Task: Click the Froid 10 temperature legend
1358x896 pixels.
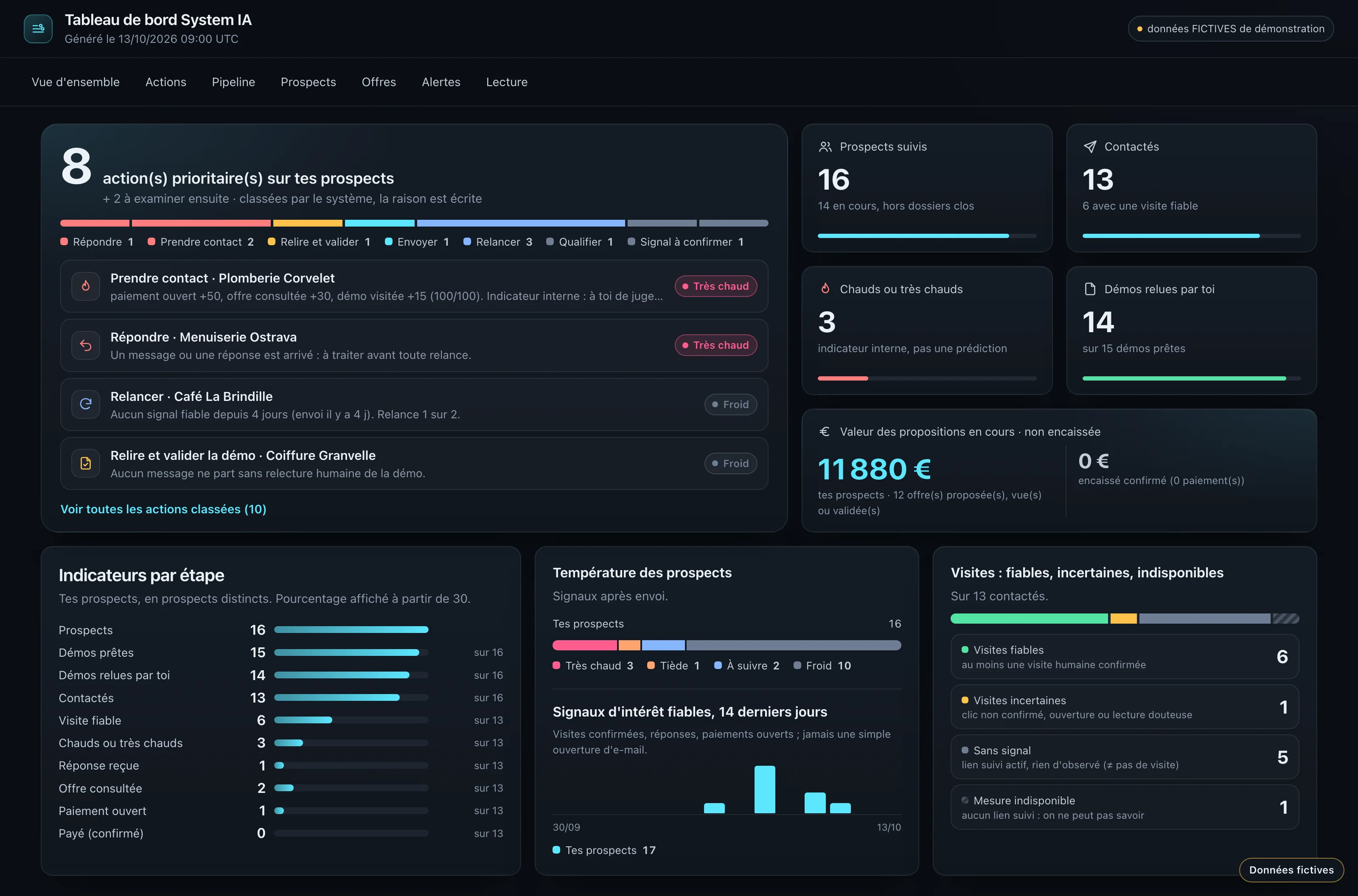Action: (x=822, y=666)
